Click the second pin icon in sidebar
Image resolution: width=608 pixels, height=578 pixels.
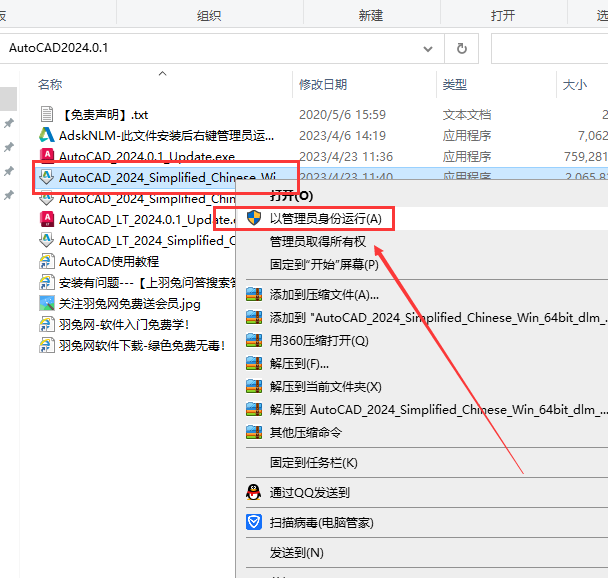(9, 147)
